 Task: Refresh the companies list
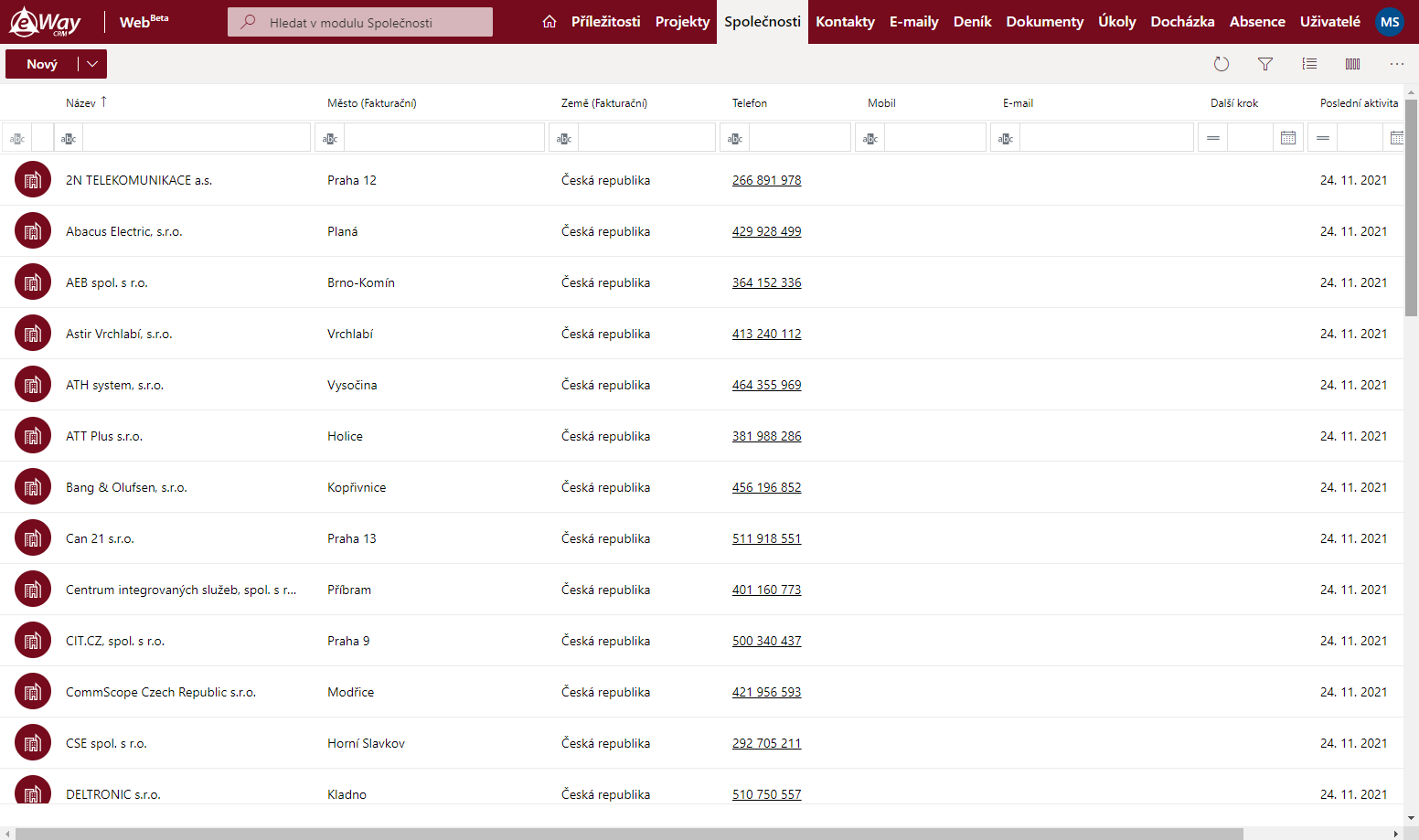click(1222, 64)
